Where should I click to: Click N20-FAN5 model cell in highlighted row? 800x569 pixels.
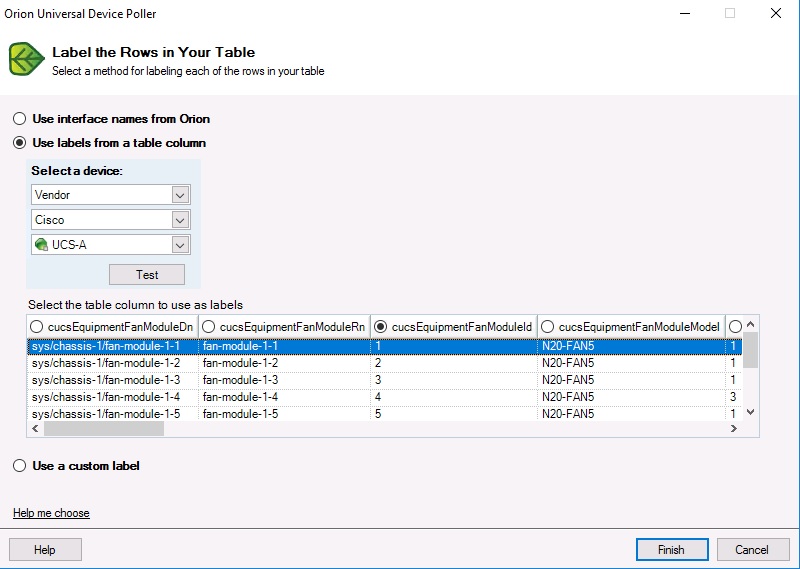[x=632, y=346]
